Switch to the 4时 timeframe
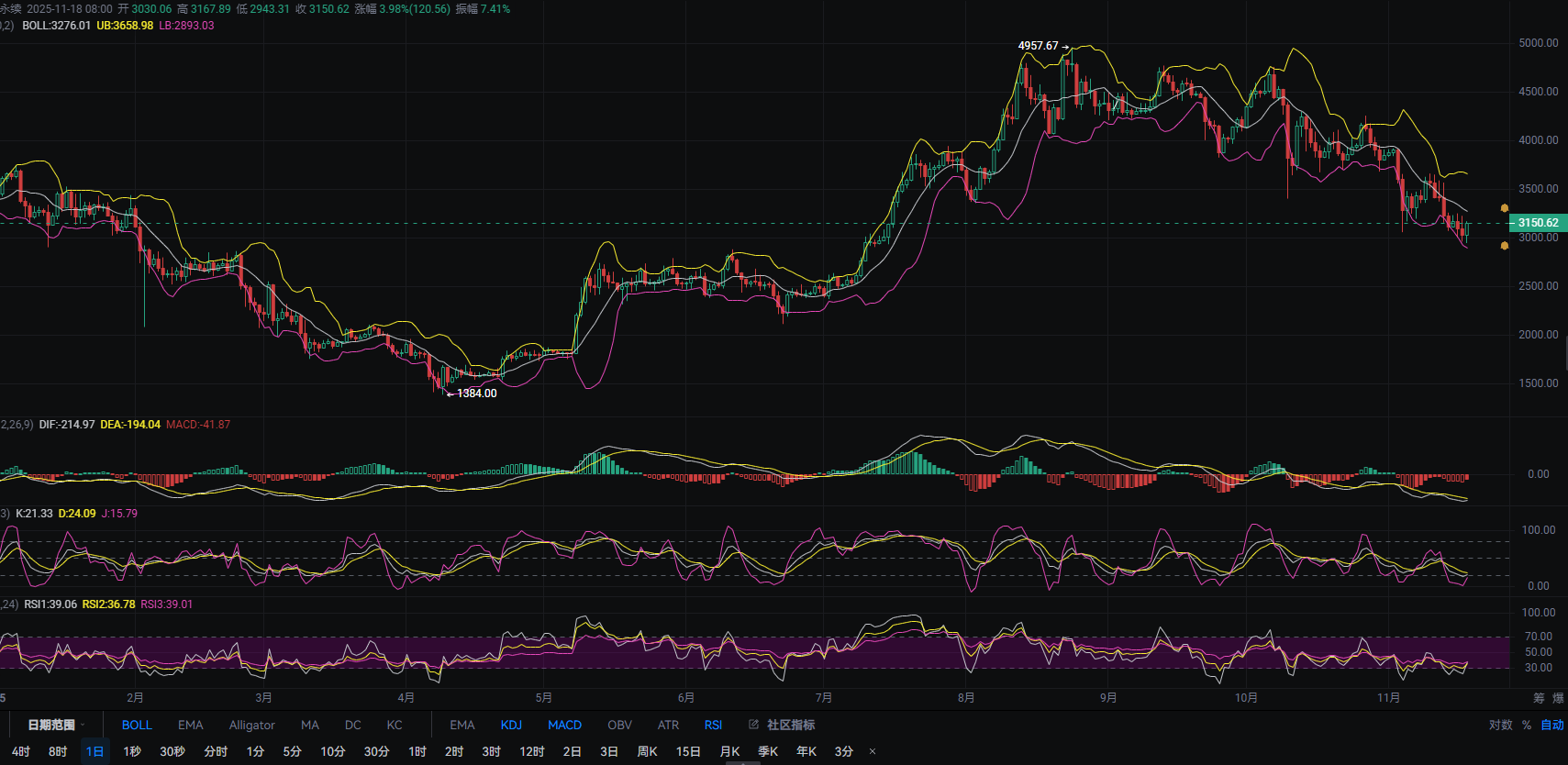Viewport: 1568px width, 765px height. (x=21, y=751)
